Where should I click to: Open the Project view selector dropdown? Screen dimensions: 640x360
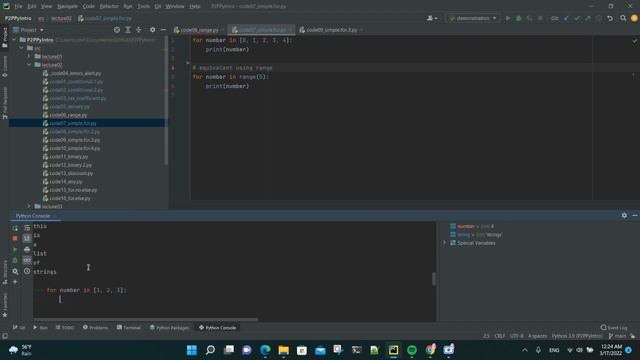point(28,30)
